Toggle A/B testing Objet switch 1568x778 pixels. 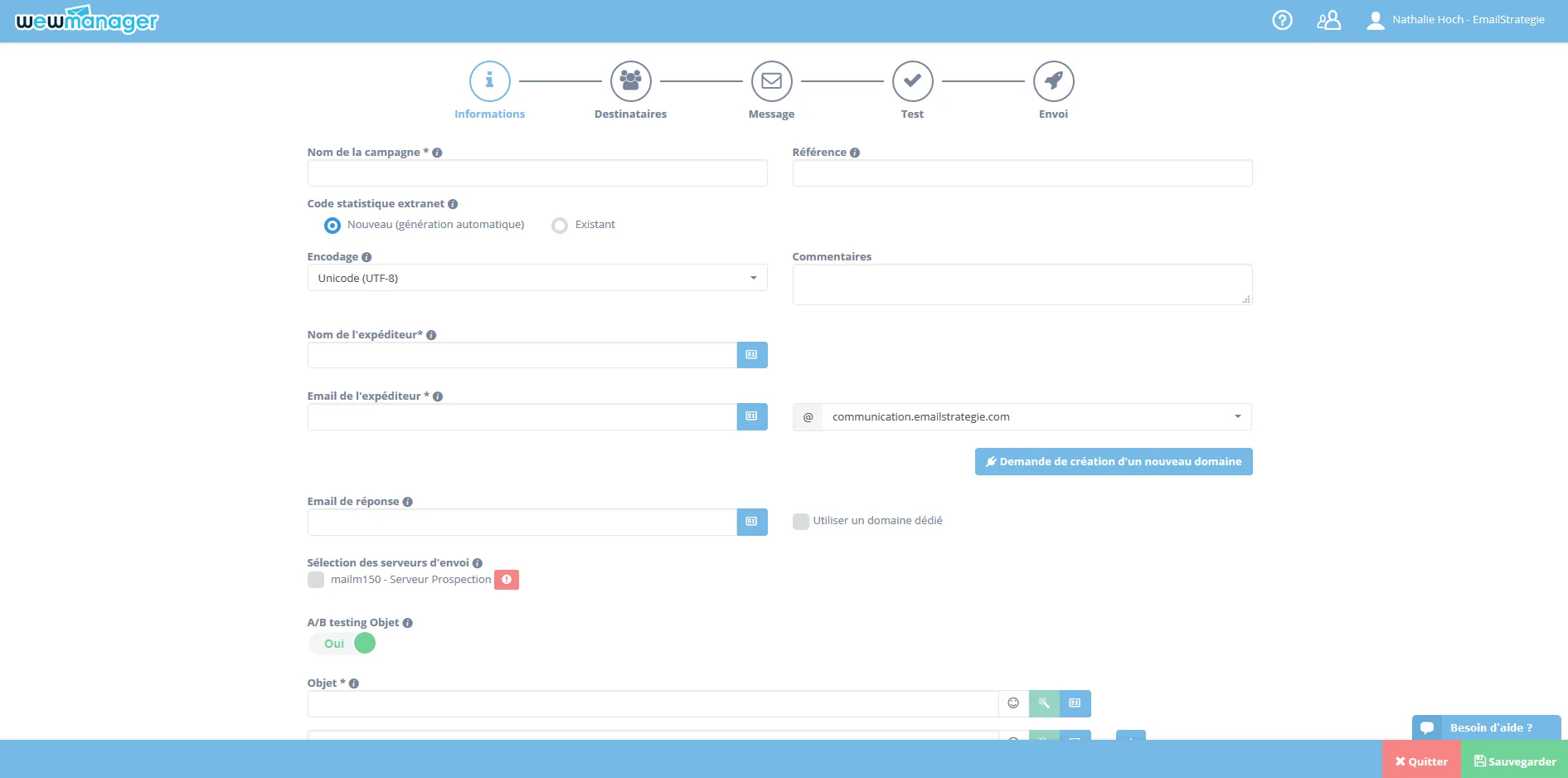click(x=342, y=644)
